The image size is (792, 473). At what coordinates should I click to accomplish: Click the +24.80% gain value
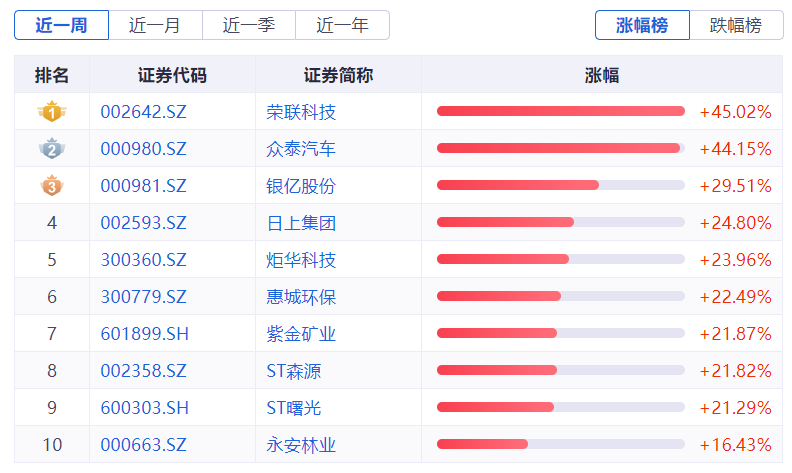tap(735, 223)
